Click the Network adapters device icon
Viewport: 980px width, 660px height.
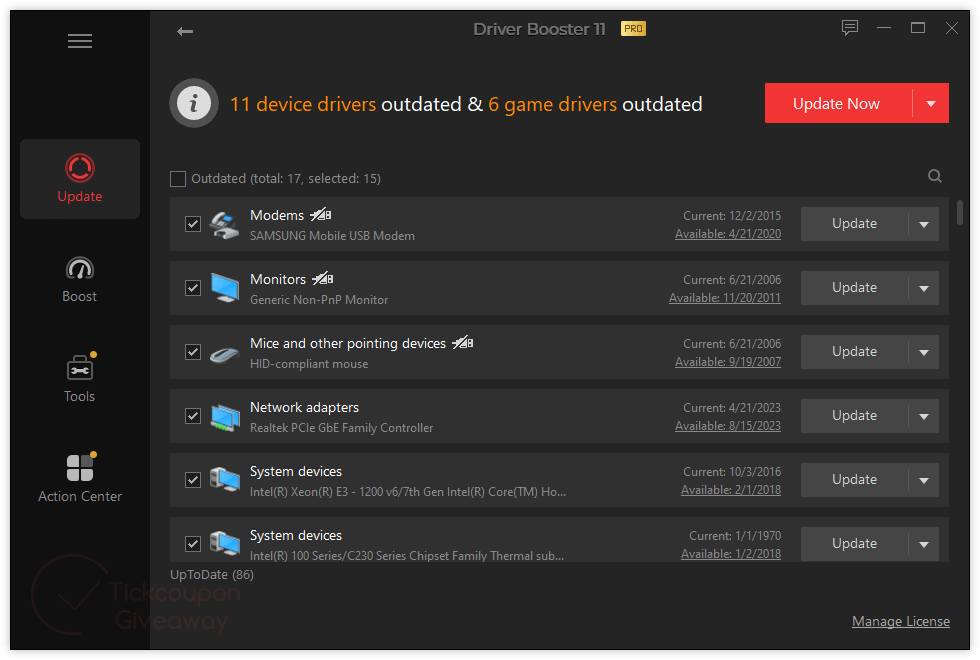click(x=225, y=416)
